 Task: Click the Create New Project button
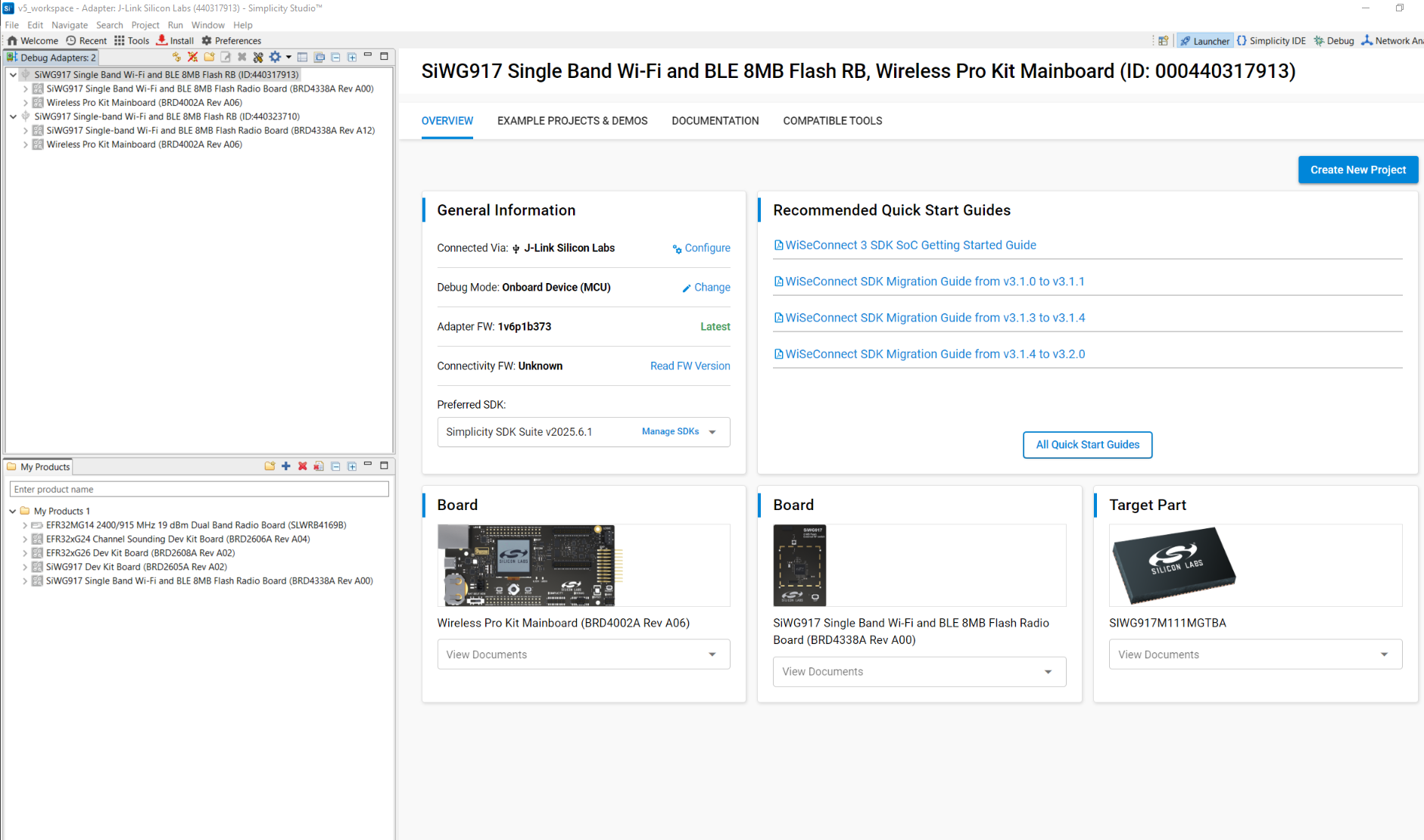click(1357, 170)
